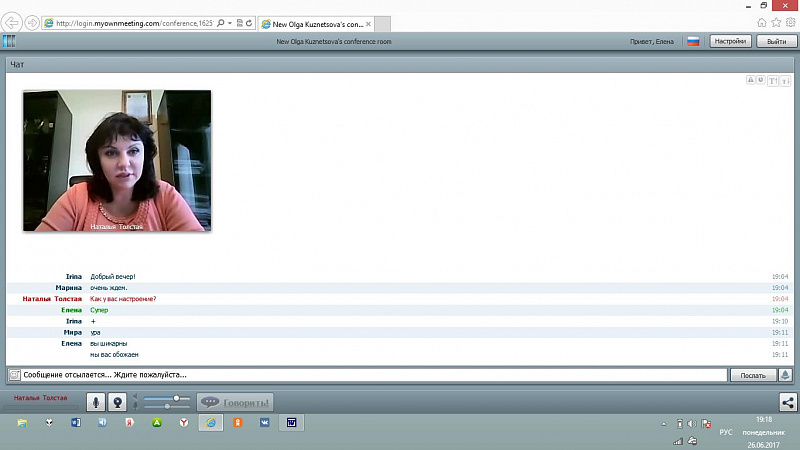Click the bell icon beside Послать

tap(785, 375)
